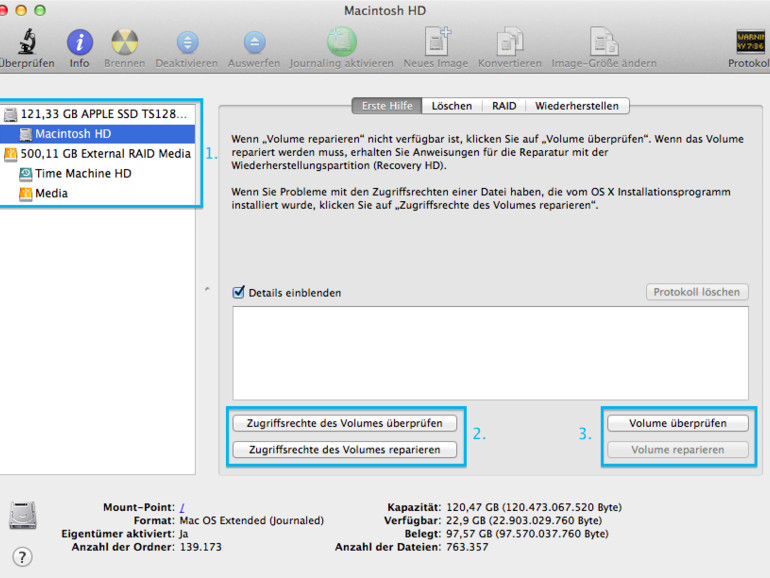Switch to the RAID tab

point(504,106)
